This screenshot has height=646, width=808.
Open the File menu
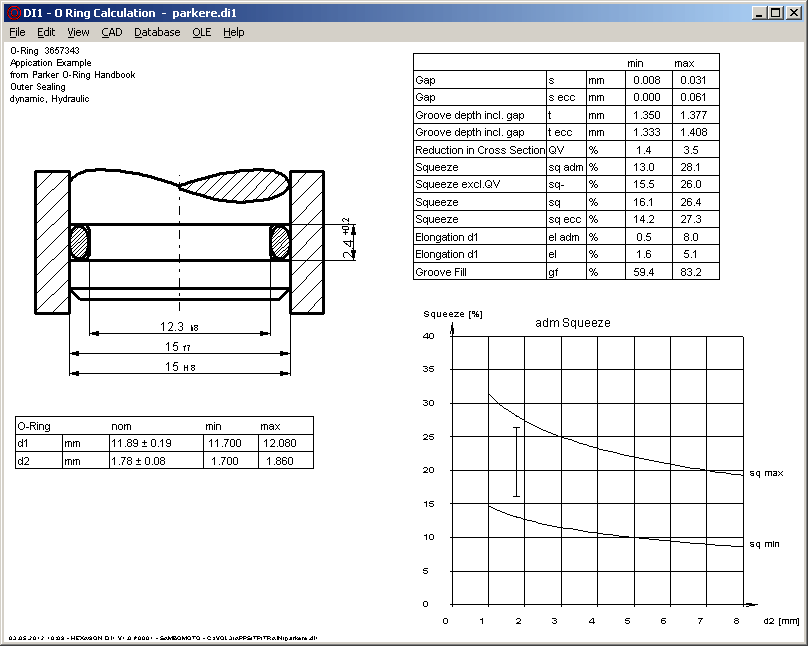tap(17, 32)
